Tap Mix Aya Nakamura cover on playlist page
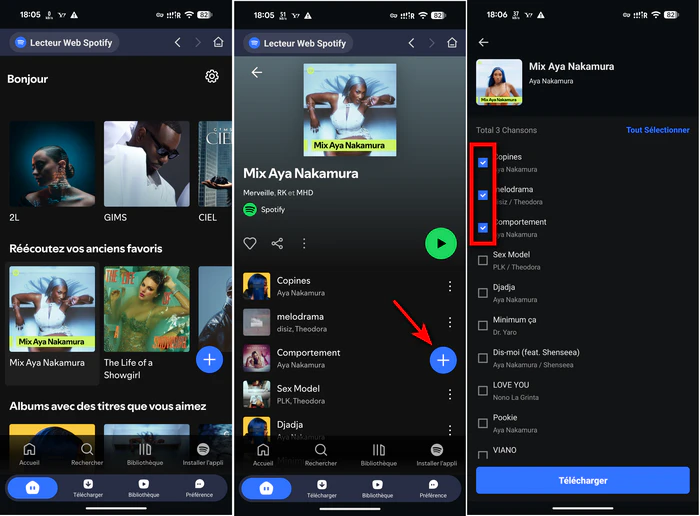The image size is (700, 516). tap(350, 110)
